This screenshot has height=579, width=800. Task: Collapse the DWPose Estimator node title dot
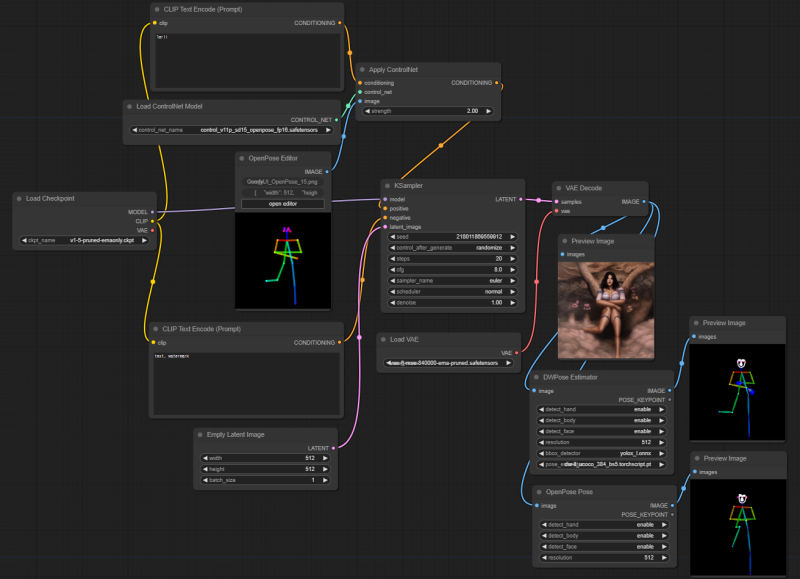[536, 377]
